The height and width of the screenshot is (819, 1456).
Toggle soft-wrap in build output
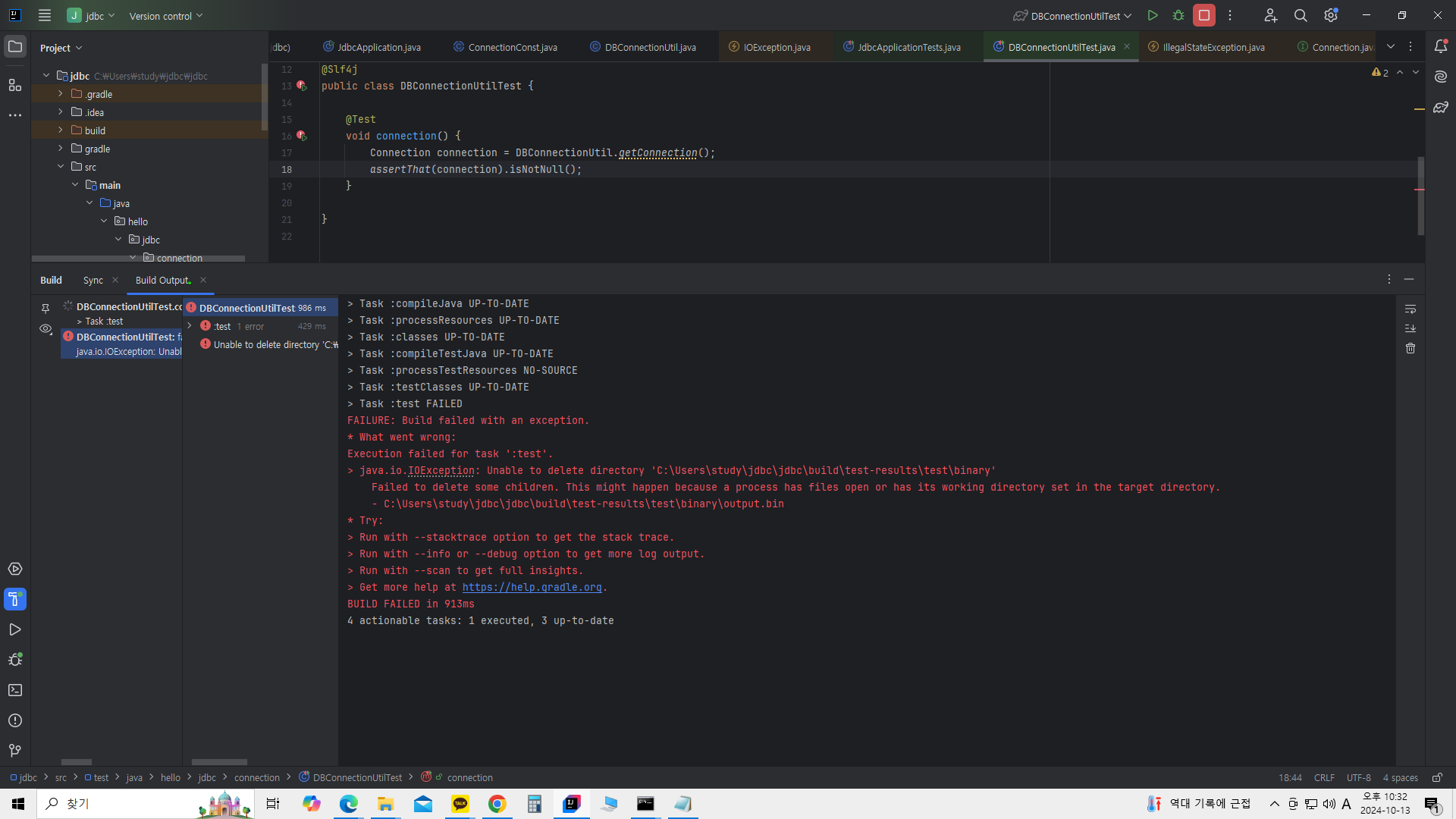pyautogui.click(x=1410, y=309)
